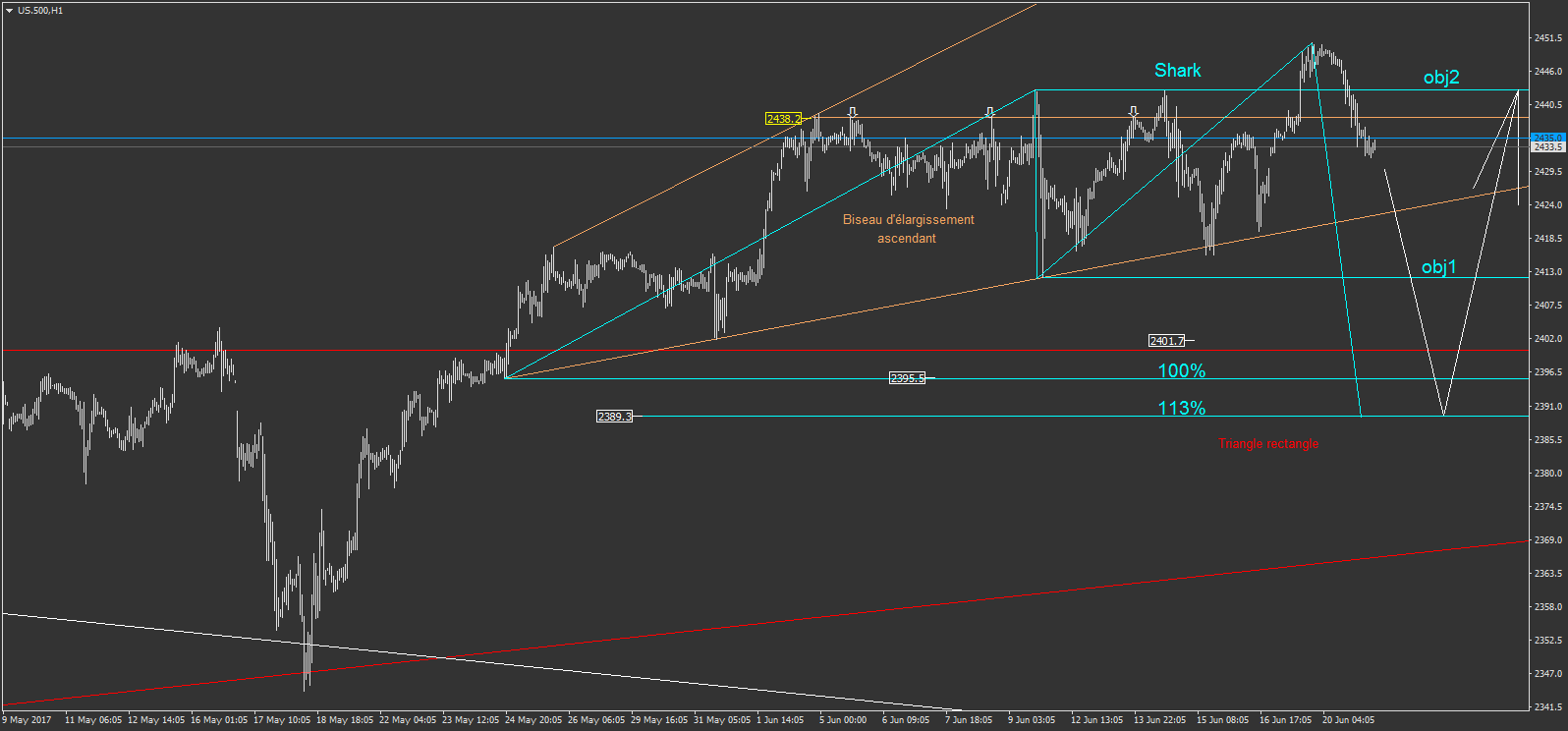Image resolution: width=1568 pixels, height=731 pixels.
Task: Click the red Triangle rectangle label
Action: point(1268,444)
